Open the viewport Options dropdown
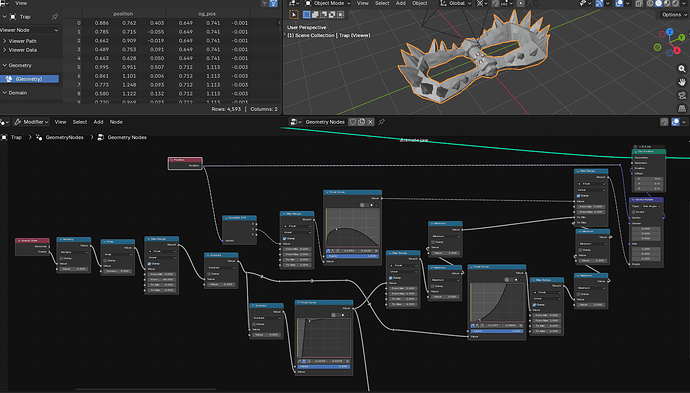 click(x=673, y=15)
